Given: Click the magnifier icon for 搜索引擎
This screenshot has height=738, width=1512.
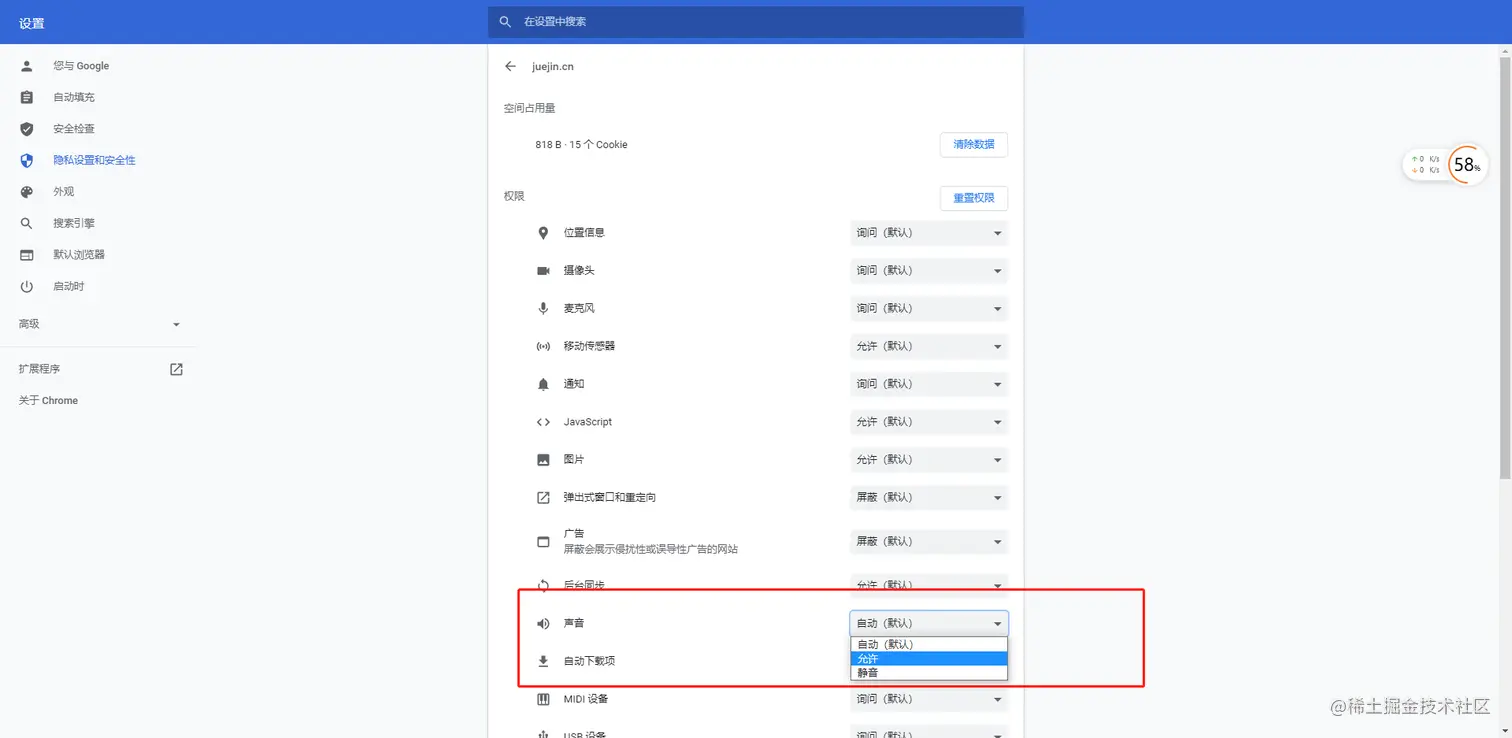Looking at the screenshot, I should [x=27, y=223].
